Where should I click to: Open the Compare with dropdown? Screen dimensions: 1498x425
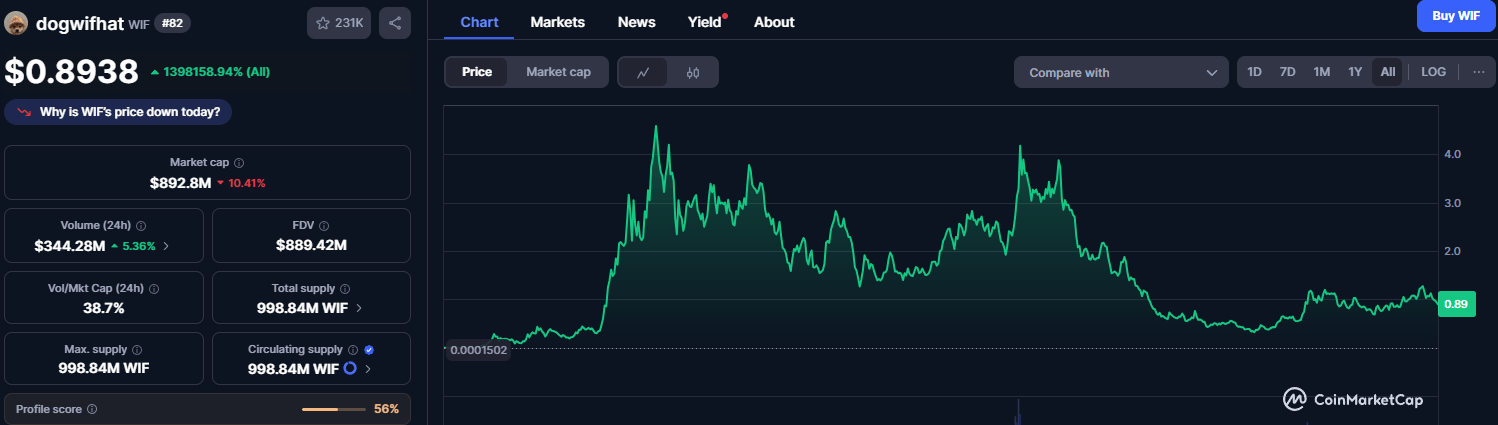(x=1121, y=72)
